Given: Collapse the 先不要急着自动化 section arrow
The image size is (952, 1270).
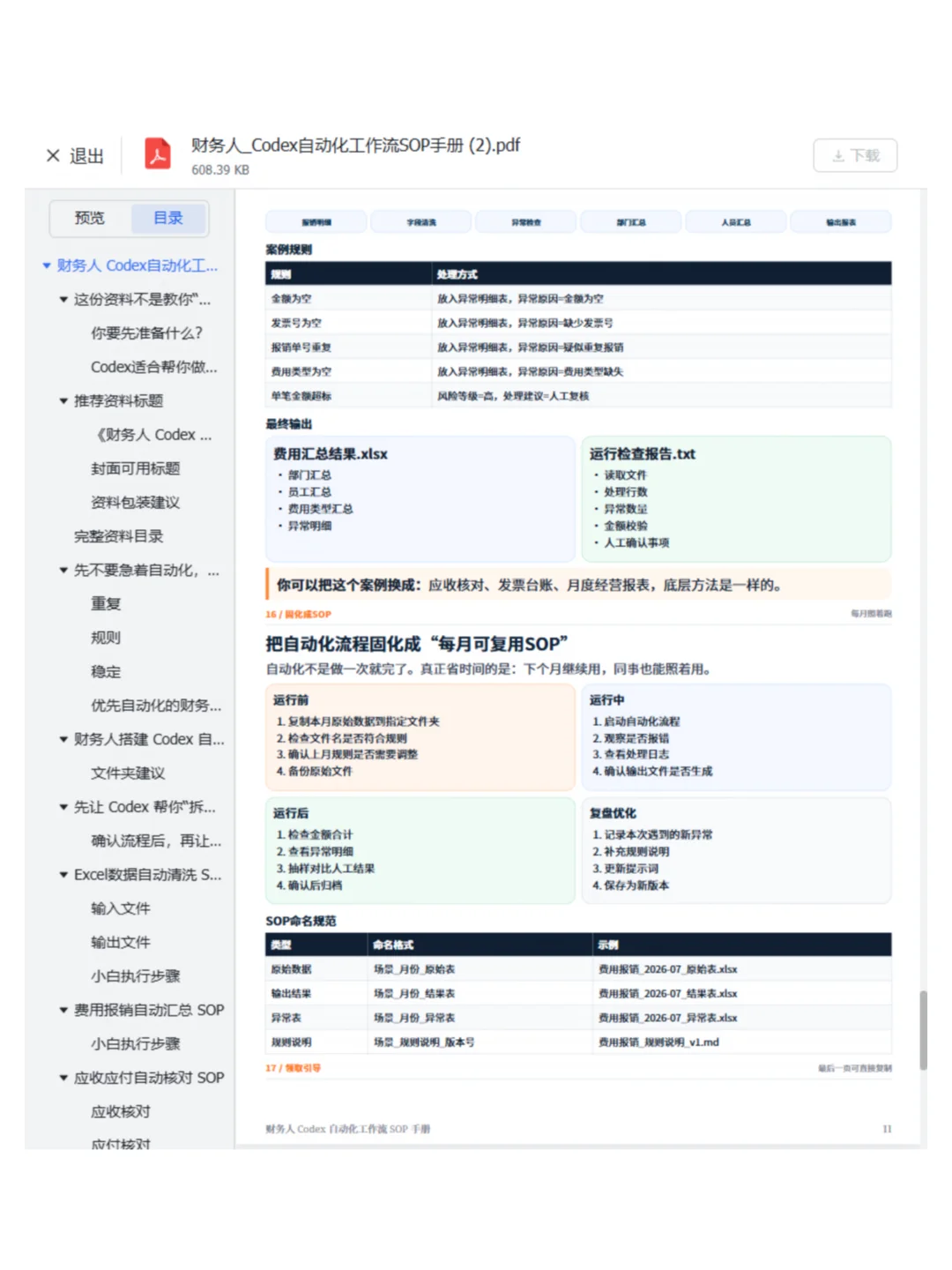Looking at the screenshot, I should 63,571.
